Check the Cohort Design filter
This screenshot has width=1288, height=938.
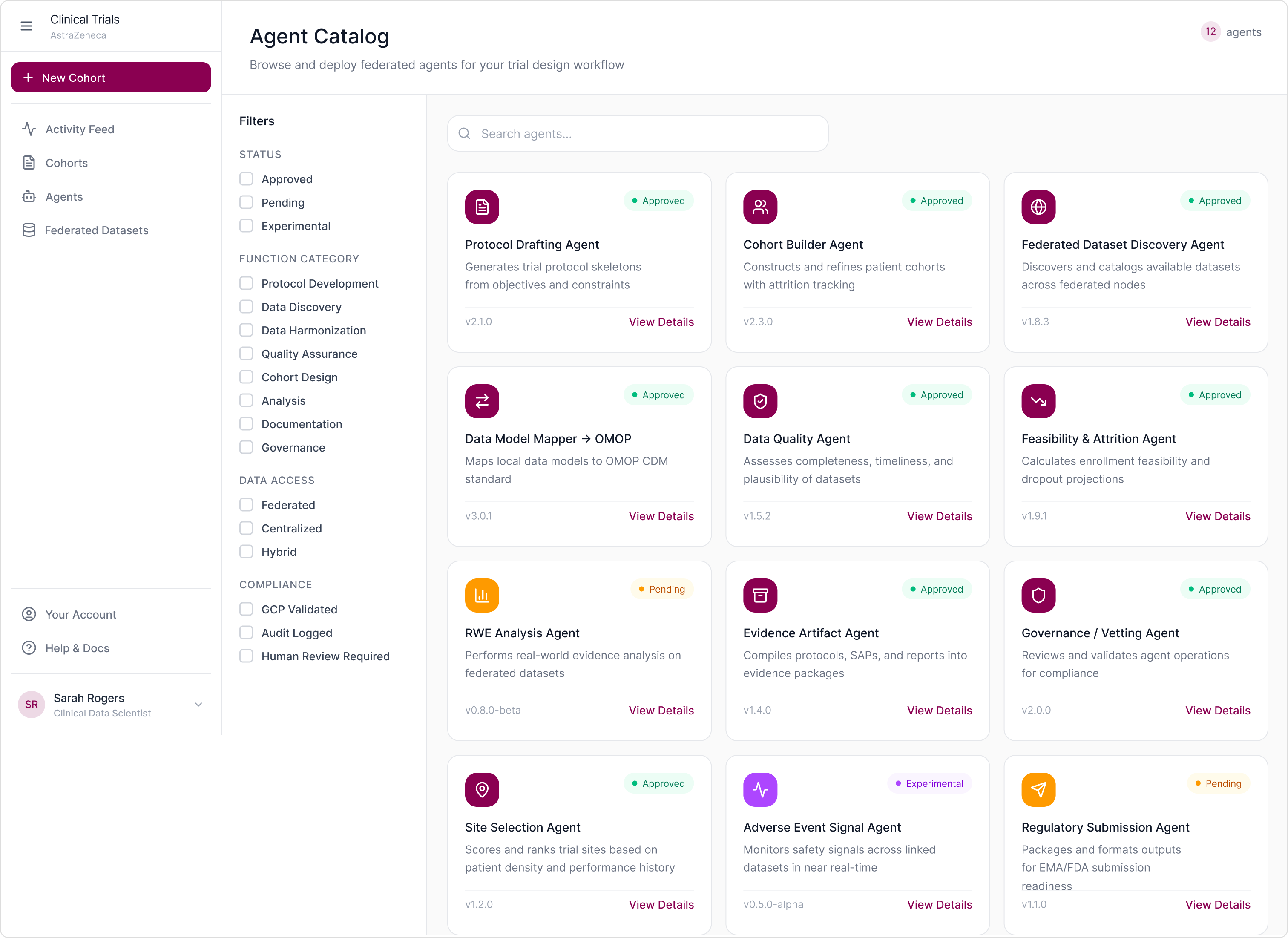(x=246, y=377)
